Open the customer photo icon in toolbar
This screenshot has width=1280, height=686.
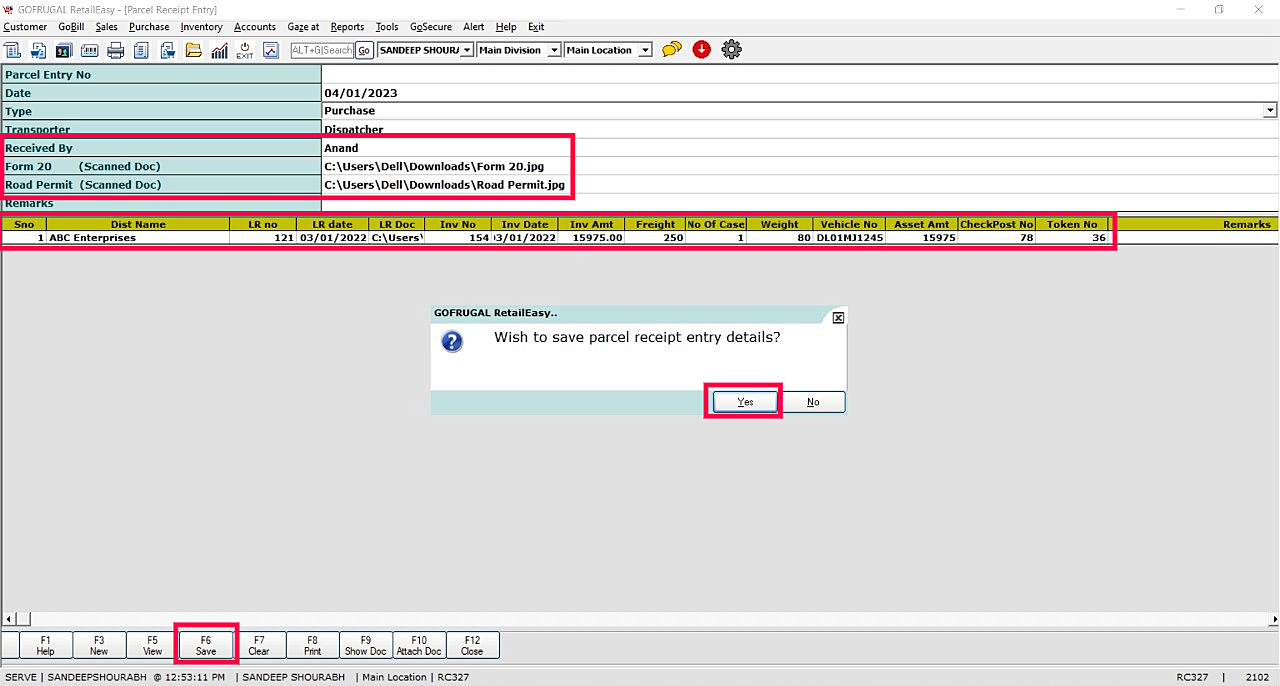tap(64, 50)
